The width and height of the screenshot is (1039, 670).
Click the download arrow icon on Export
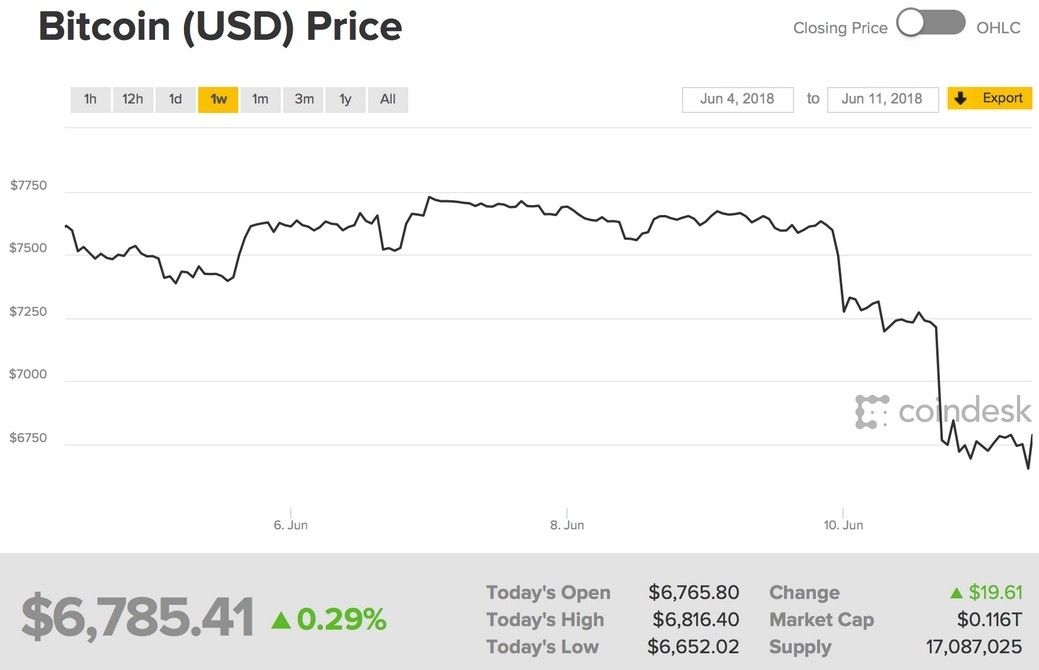962,98
